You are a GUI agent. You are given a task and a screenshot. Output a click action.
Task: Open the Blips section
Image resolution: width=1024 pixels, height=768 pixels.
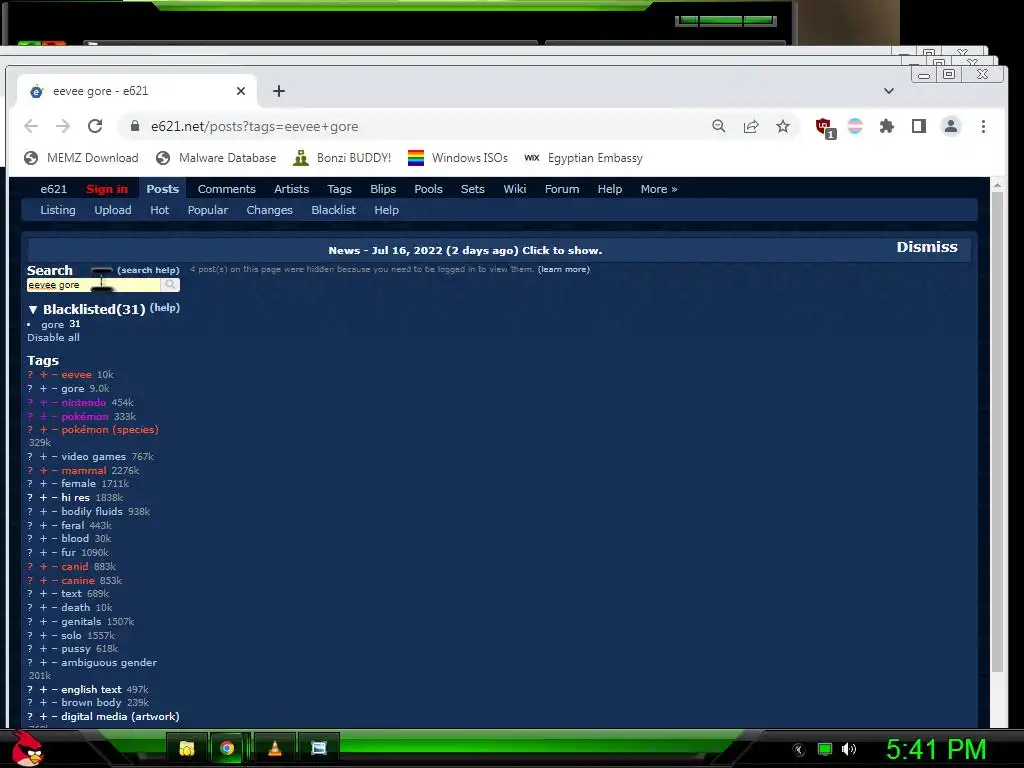coord(383,189)
